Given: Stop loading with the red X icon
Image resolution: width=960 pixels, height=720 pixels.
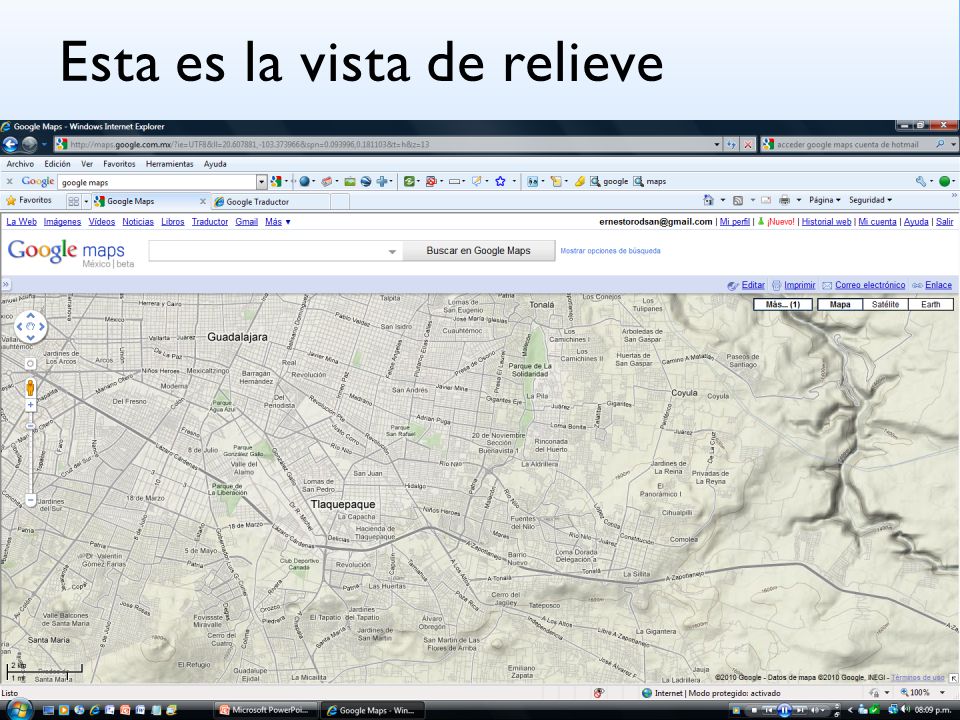Looking at the screenshot, I should click(748, 144).
